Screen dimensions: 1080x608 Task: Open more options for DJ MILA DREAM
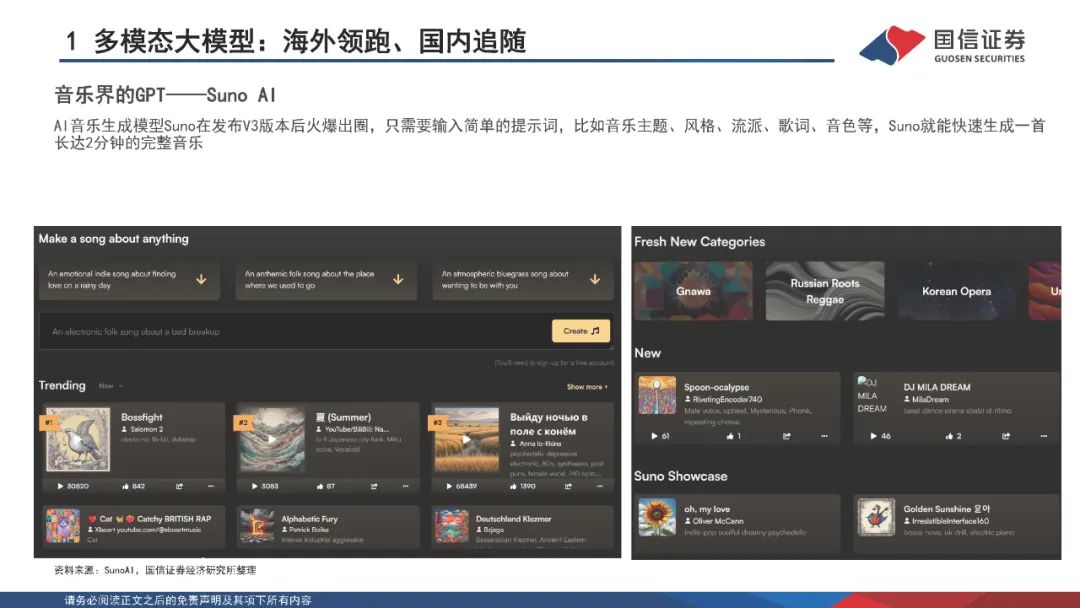point(1043,436)
